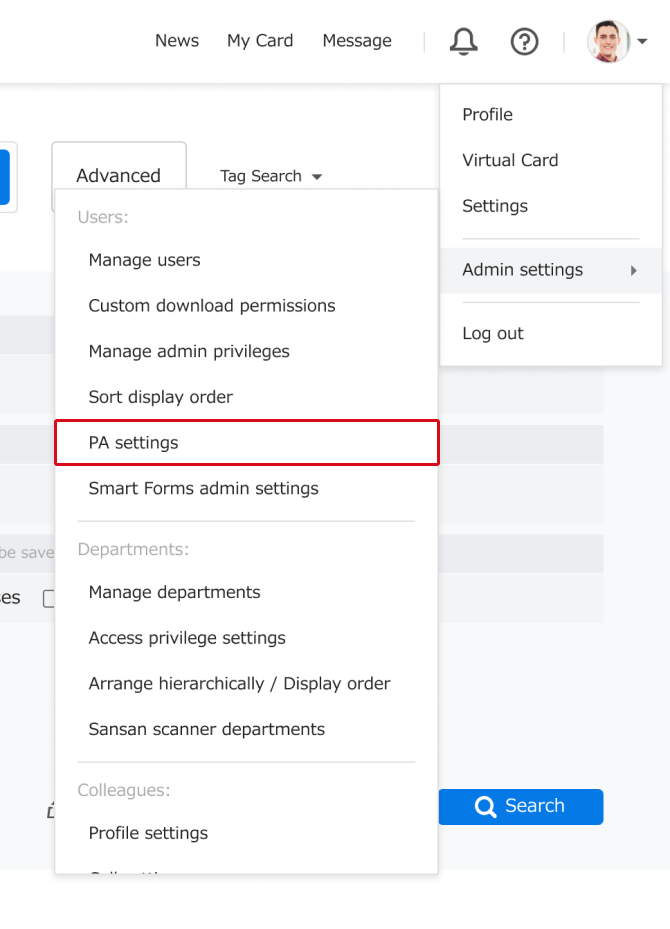Open the Tag Search dropdown
670x929 pixels.
[271, 176]
